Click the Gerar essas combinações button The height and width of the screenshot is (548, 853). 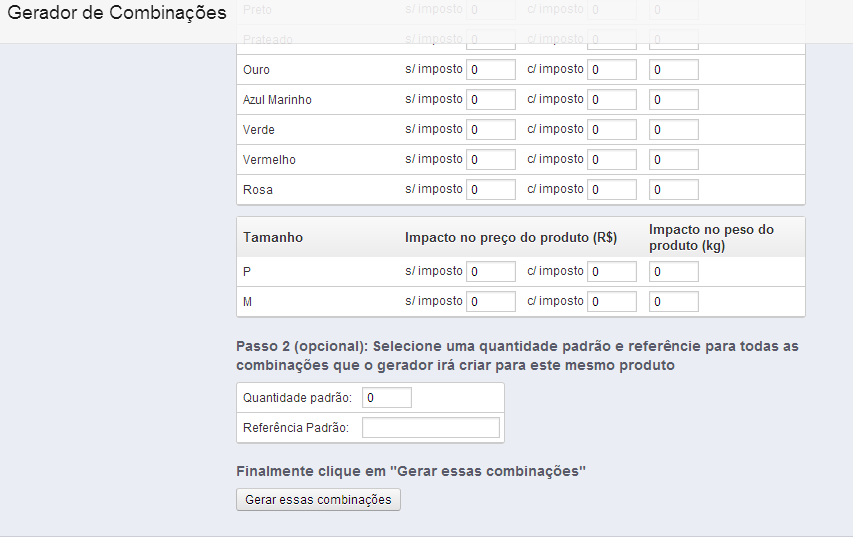click(x=318, y=500)
